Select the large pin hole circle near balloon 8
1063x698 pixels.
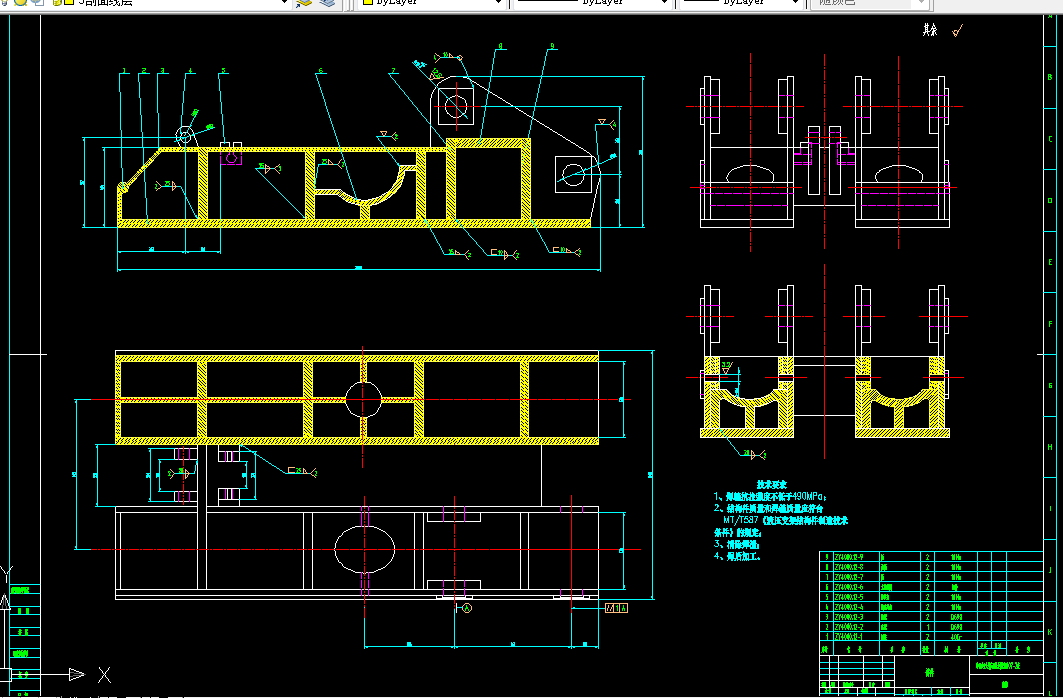[456, 106]
